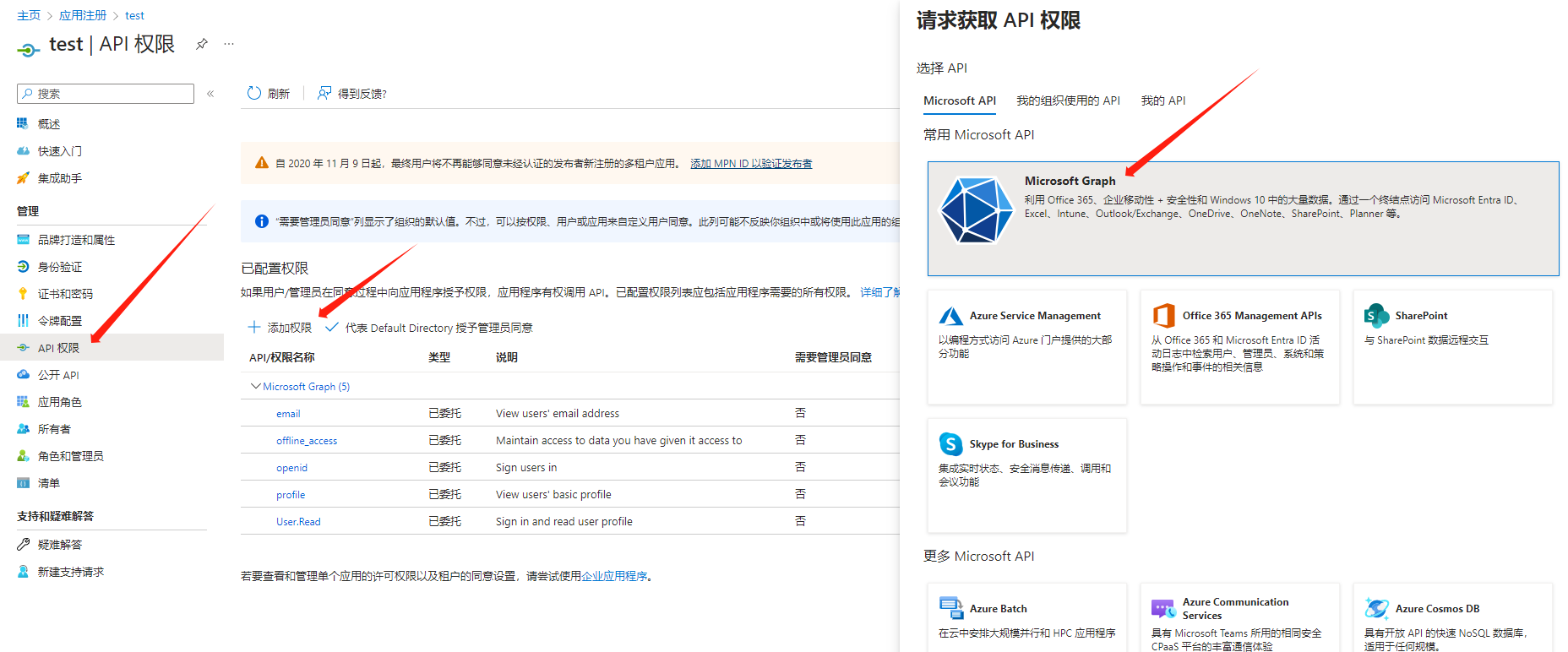1568x652 pixels.
Task: Open 添加 MPN ID 以验证发布者 link
Action: pos(751,164)
